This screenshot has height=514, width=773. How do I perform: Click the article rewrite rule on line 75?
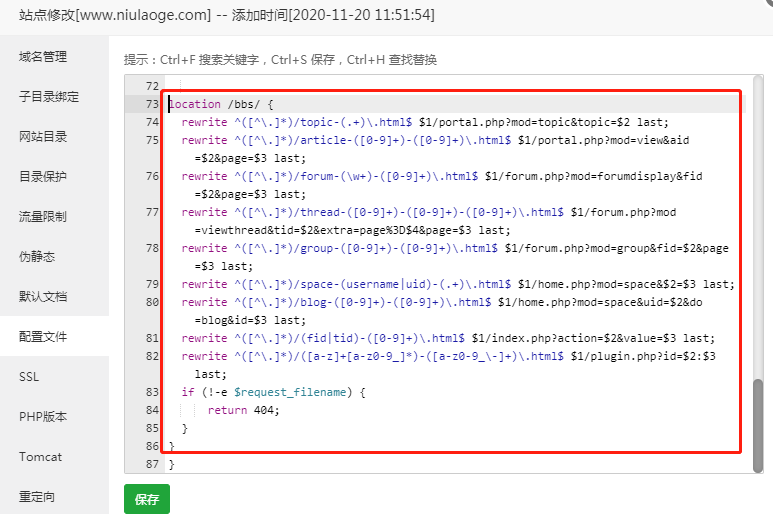(435, 149)
